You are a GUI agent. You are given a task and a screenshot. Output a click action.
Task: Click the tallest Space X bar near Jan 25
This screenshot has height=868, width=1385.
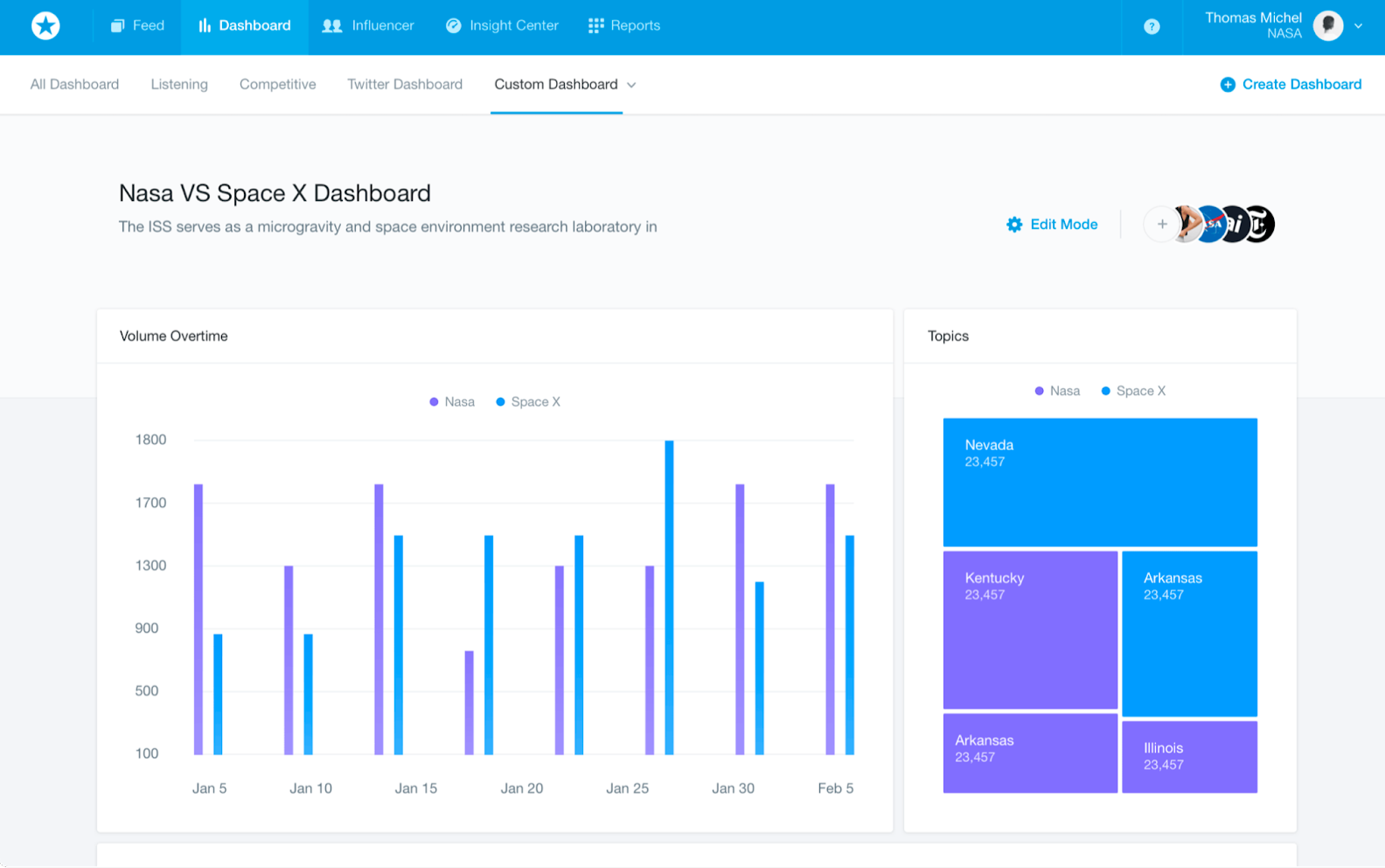point(669,598)
